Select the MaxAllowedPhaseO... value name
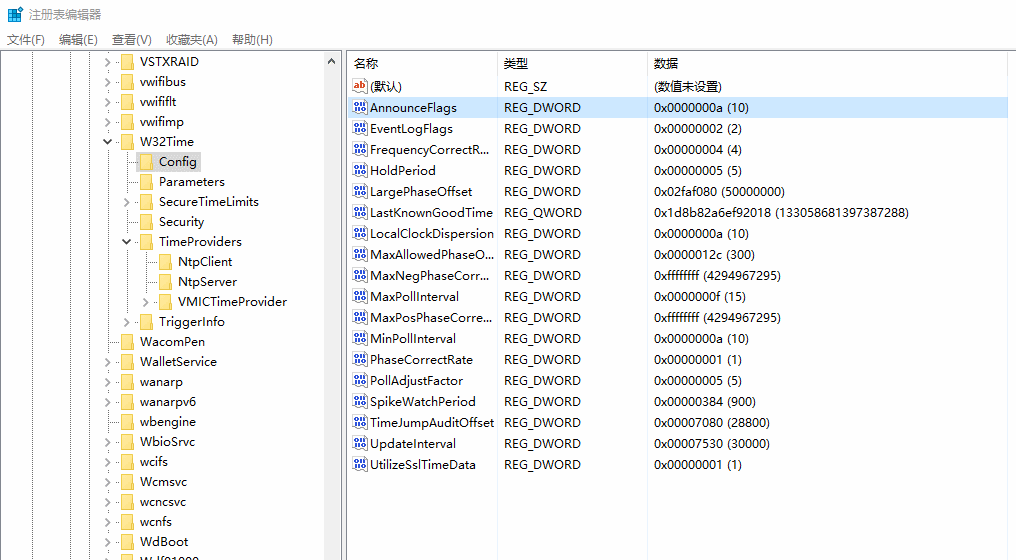This screenshot has height=560, width=1016. [432, 255]
